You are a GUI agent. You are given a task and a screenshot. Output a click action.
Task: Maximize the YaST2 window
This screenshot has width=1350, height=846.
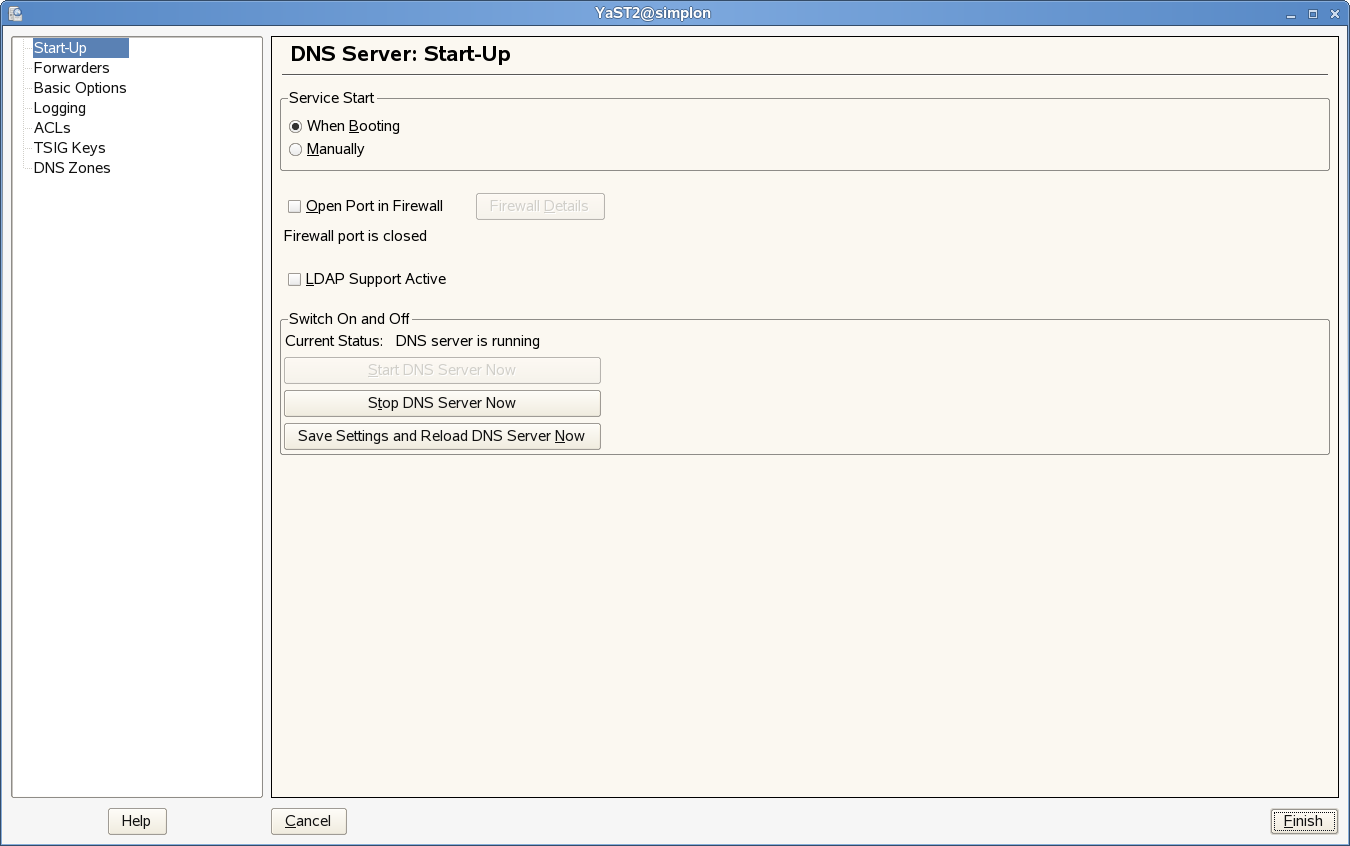1314,13
